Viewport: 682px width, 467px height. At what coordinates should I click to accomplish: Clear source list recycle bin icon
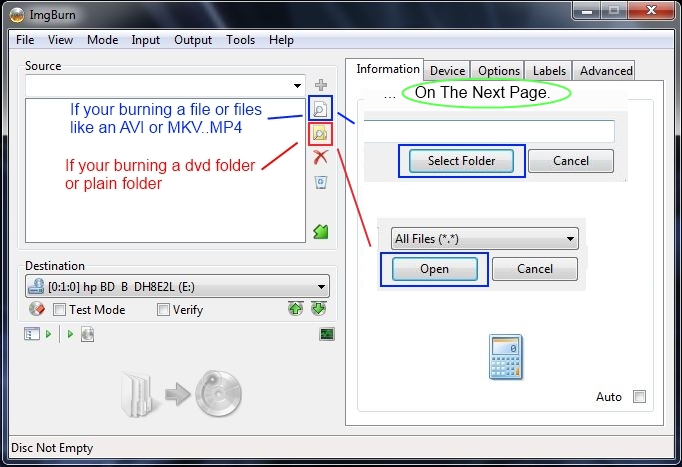pos(321,182)
